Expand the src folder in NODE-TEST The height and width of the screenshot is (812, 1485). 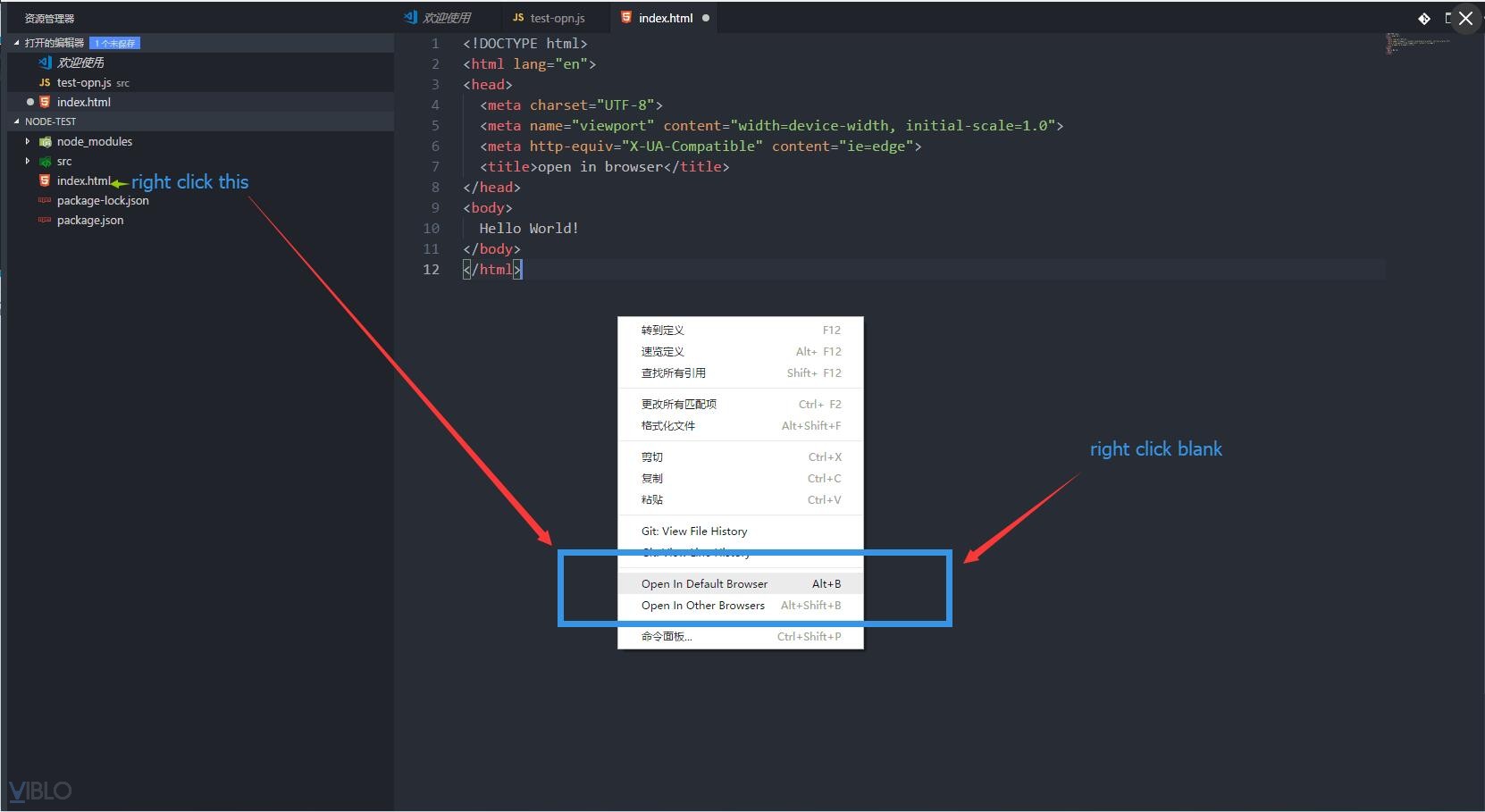pos(28,162)
